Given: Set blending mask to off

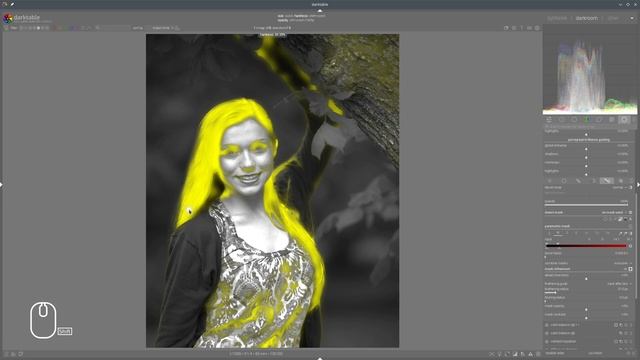Looking at the screenshot, I should tap(550, 181).
